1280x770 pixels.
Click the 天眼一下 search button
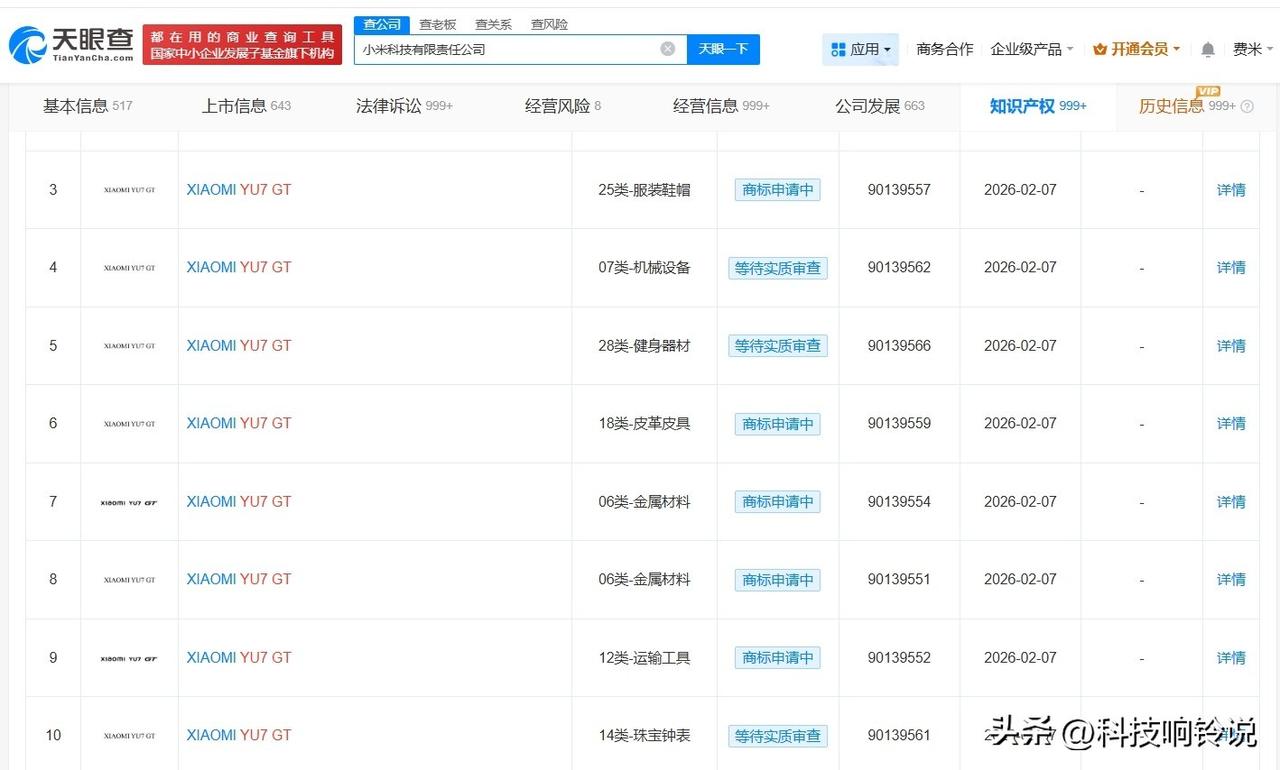[x=723, y=49]
